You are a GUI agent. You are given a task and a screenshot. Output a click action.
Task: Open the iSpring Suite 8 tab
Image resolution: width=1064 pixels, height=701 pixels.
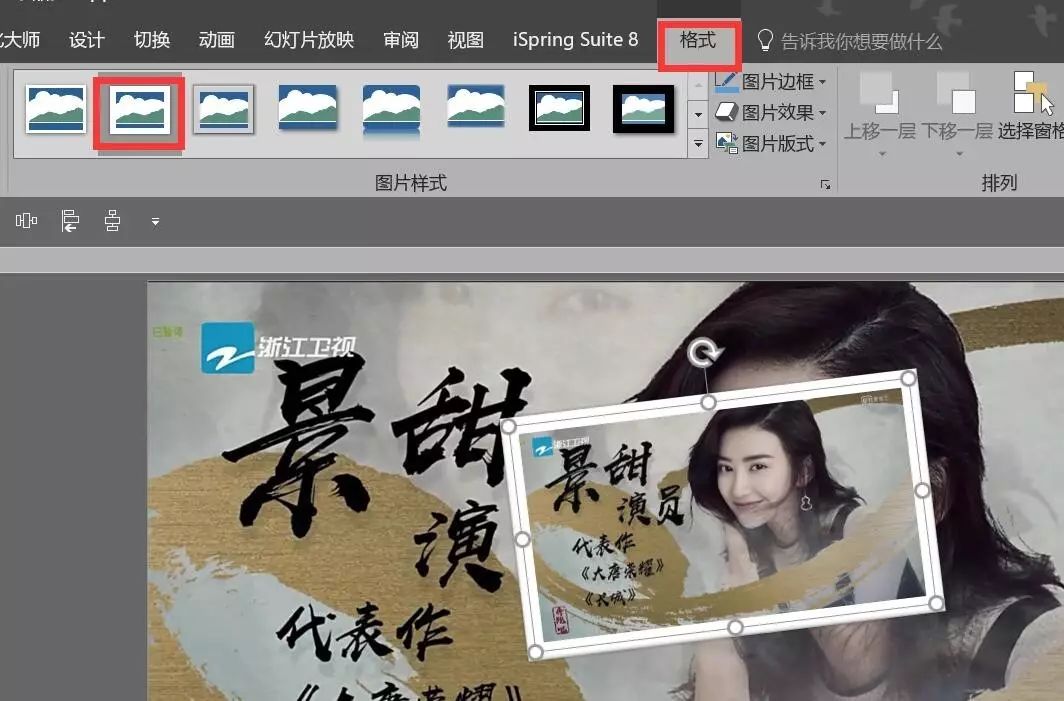[x=575, y=40]
